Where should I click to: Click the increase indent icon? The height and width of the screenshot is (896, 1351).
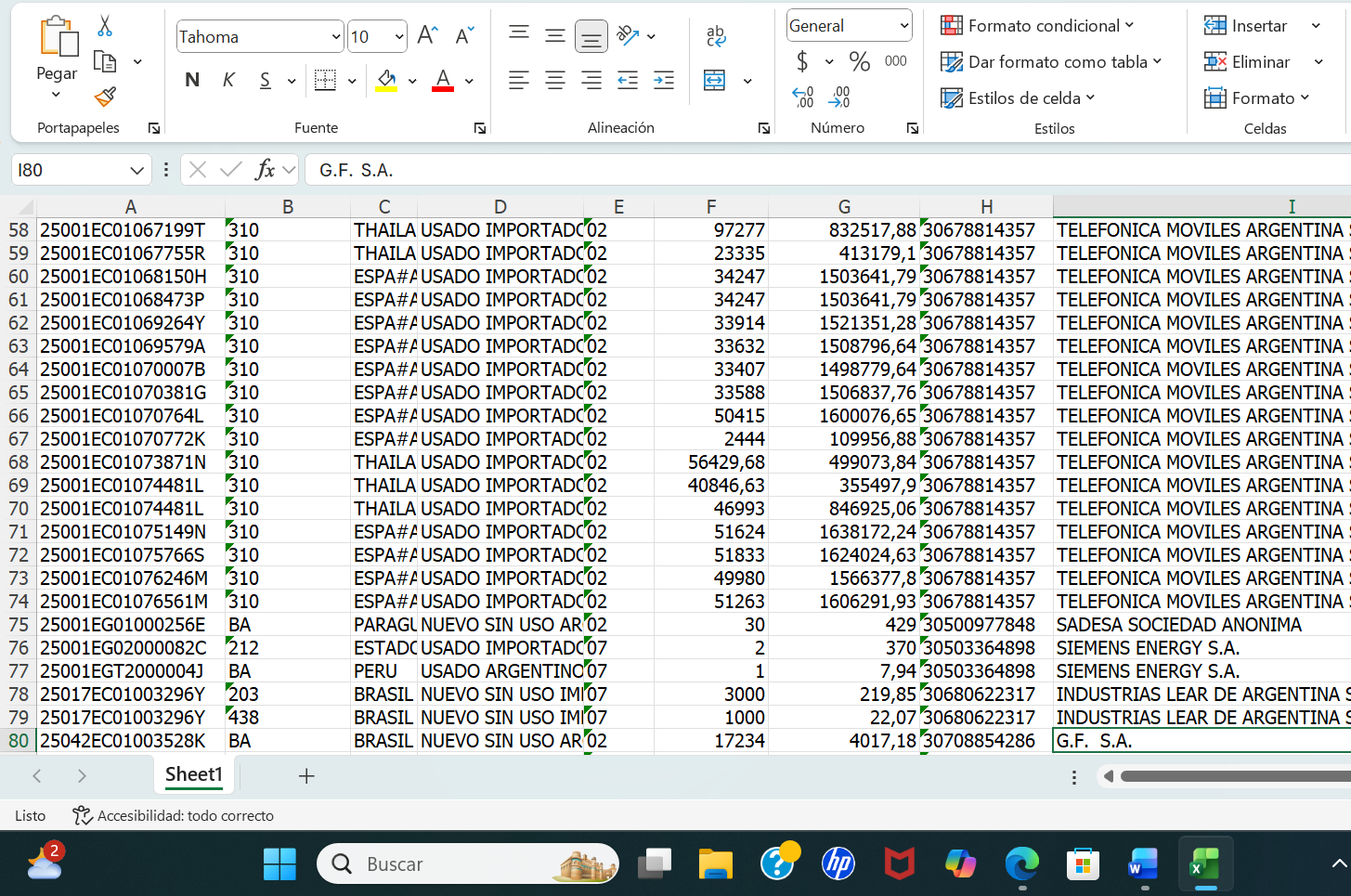click(x=664, y=81)
